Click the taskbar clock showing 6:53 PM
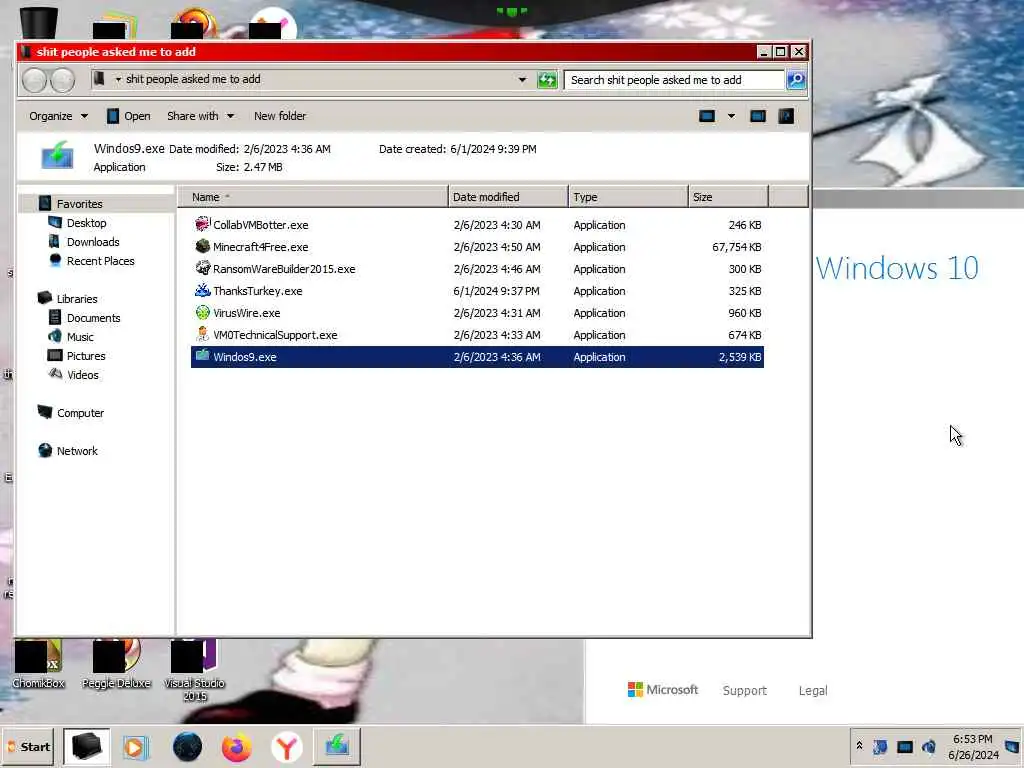The width and height of the screenshot is (1024, 768). click(972, 746)
